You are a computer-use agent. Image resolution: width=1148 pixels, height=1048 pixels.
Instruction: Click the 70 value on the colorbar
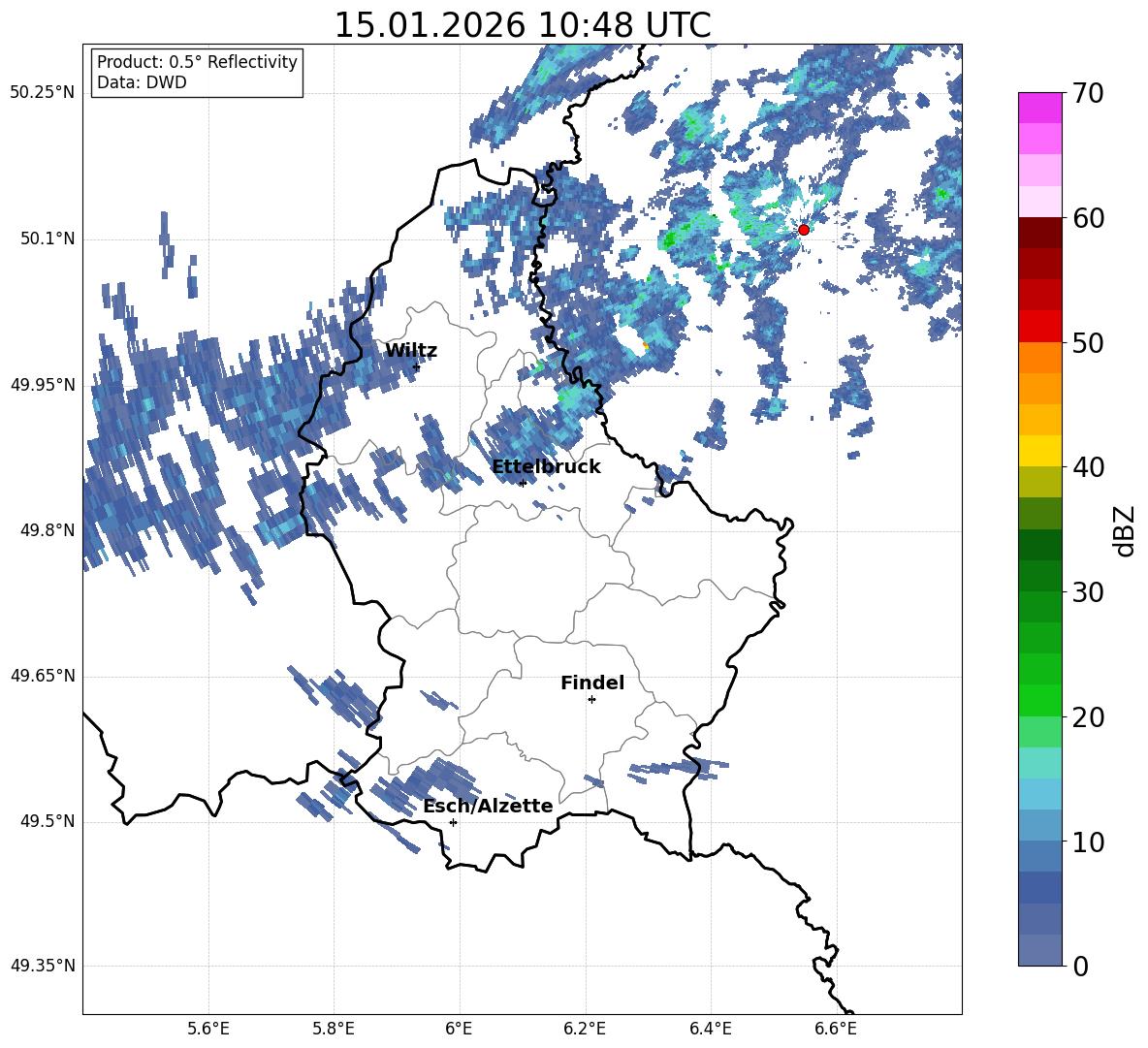[x=1088, y=93]
